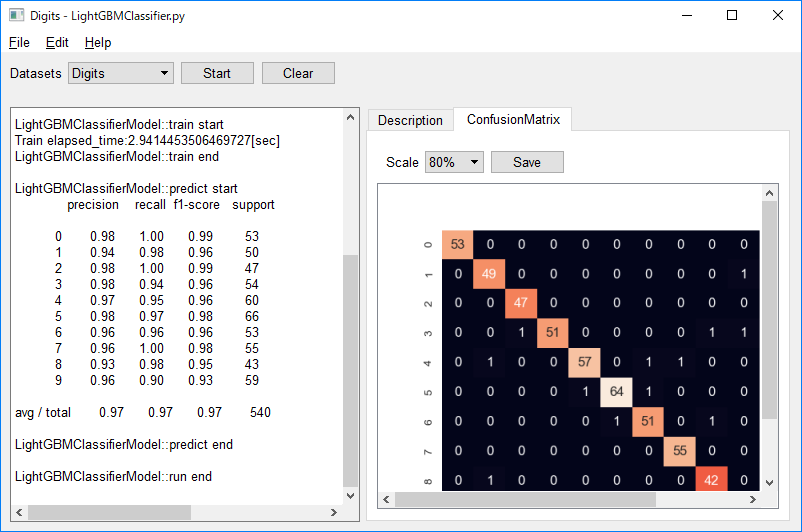The height and width of the screenshot is (532, 802).
Task: Click the Start button
Action: [x=217, y=73]
